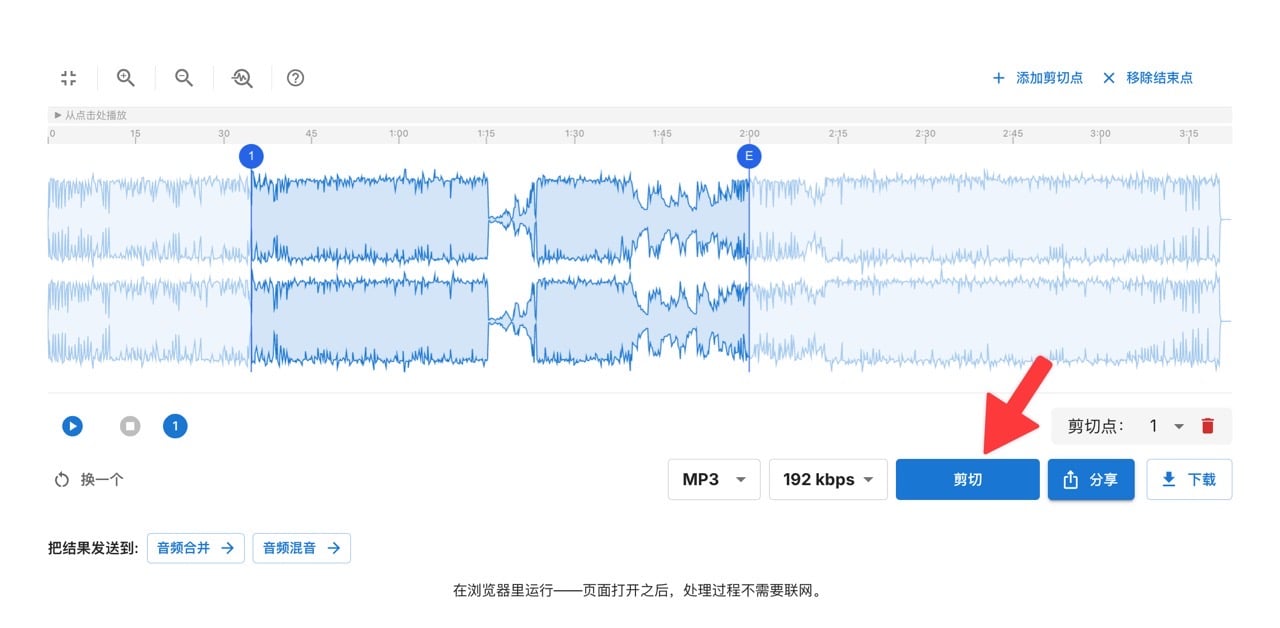Viewport: 1280px width, 628px height.
Task: Click the 下载 download button
Action: [x=1189, y=479]
